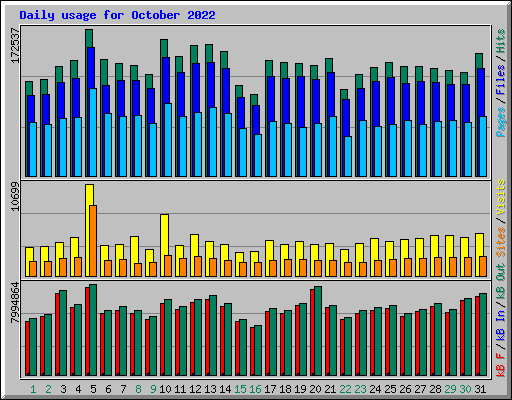This screenshot has width=512, height=400.
Task: Select day 5 on the x-axis
Action: pos(93,389)
